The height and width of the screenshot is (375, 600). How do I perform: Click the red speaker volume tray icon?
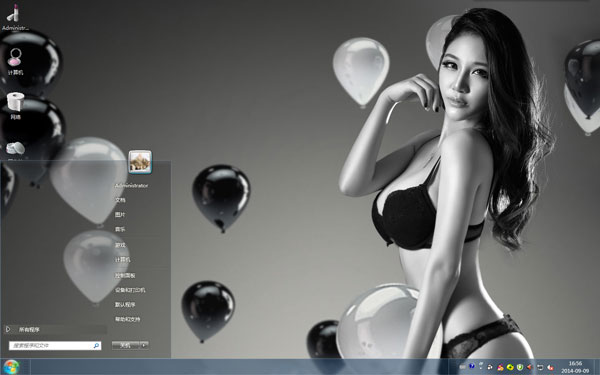[x=529, y=367]
